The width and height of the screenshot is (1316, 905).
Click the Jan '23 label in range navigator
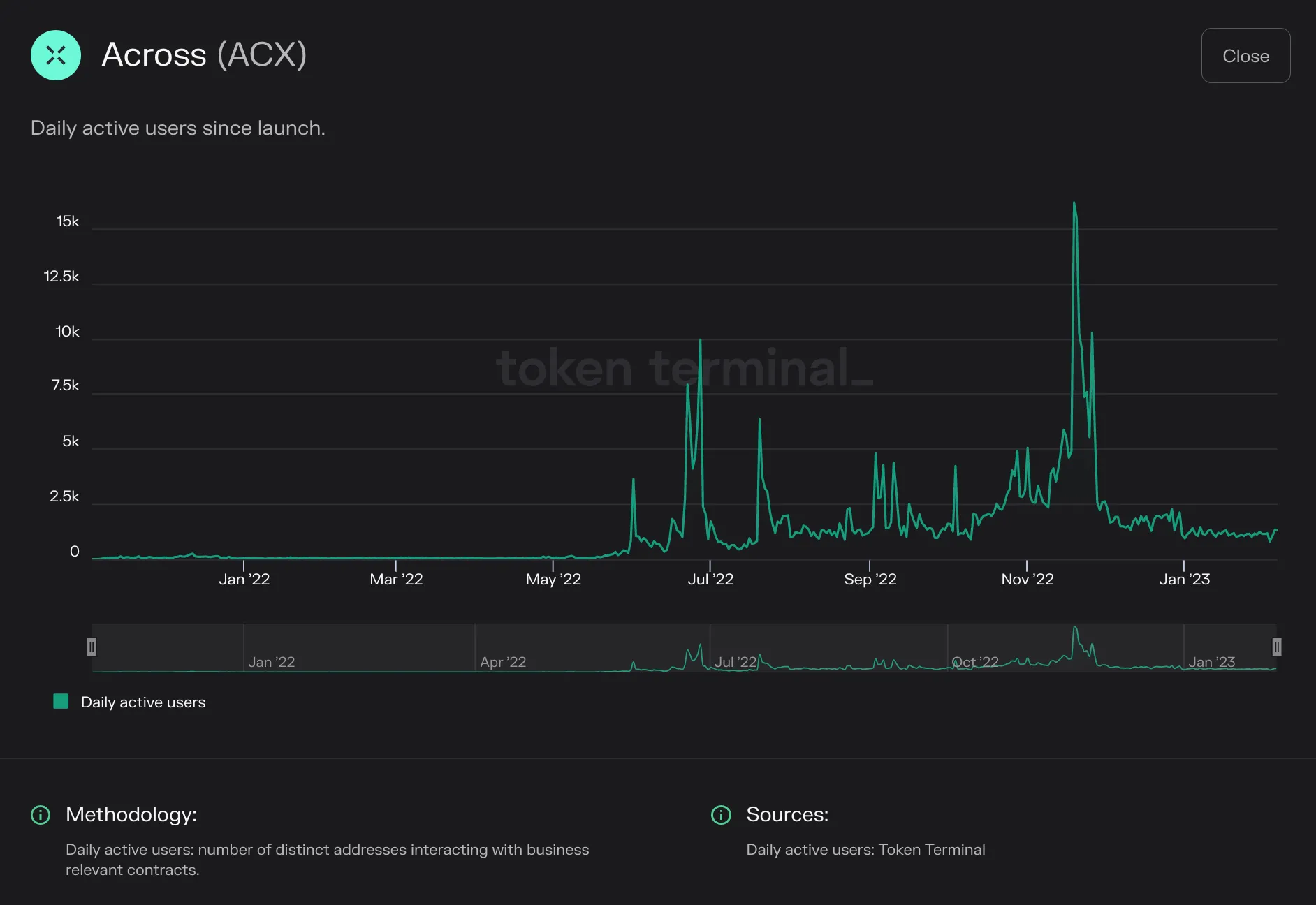pos(1212,662)
